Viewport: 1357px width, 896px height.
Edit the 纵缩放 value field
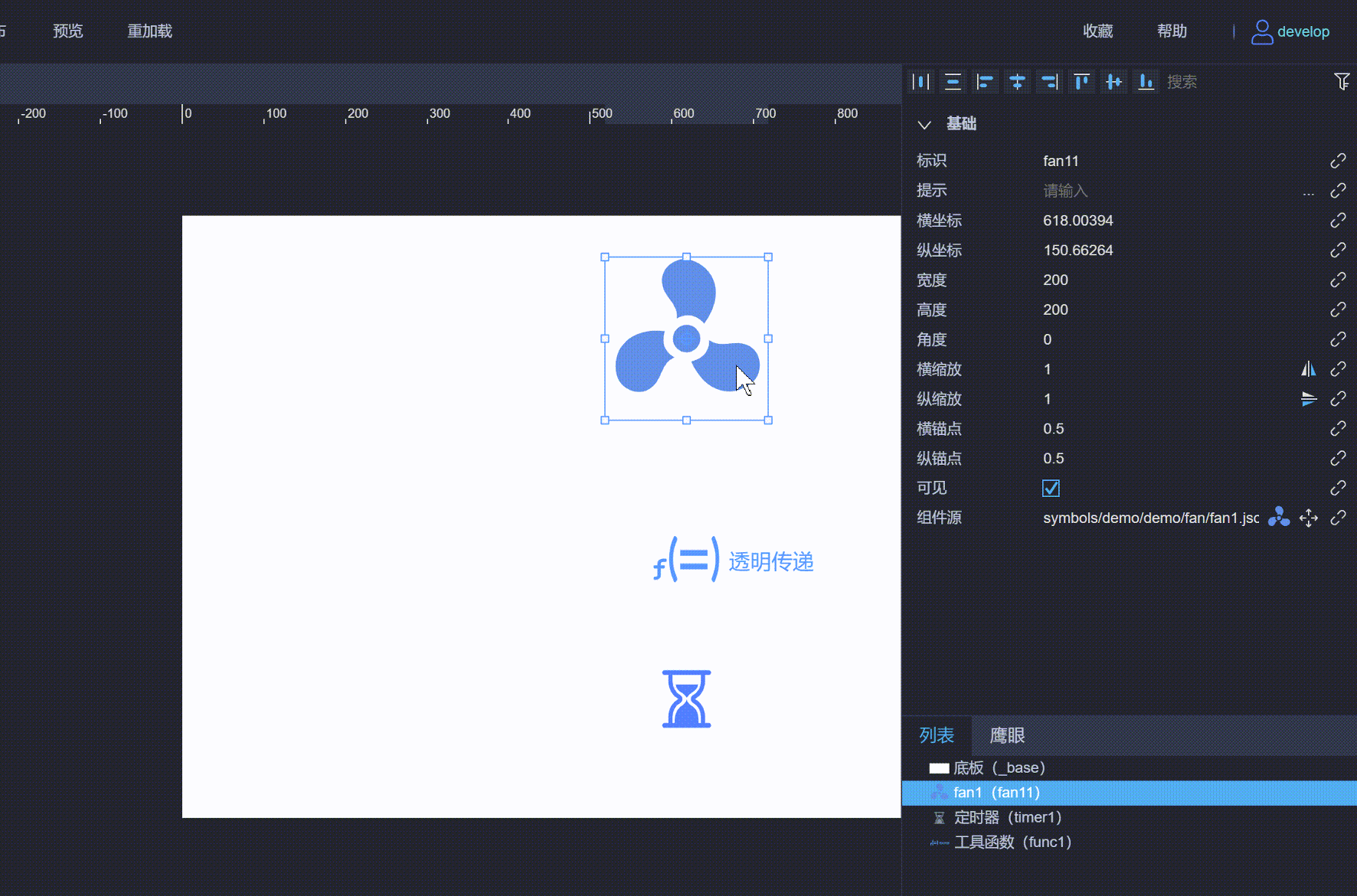(1168, 399)
